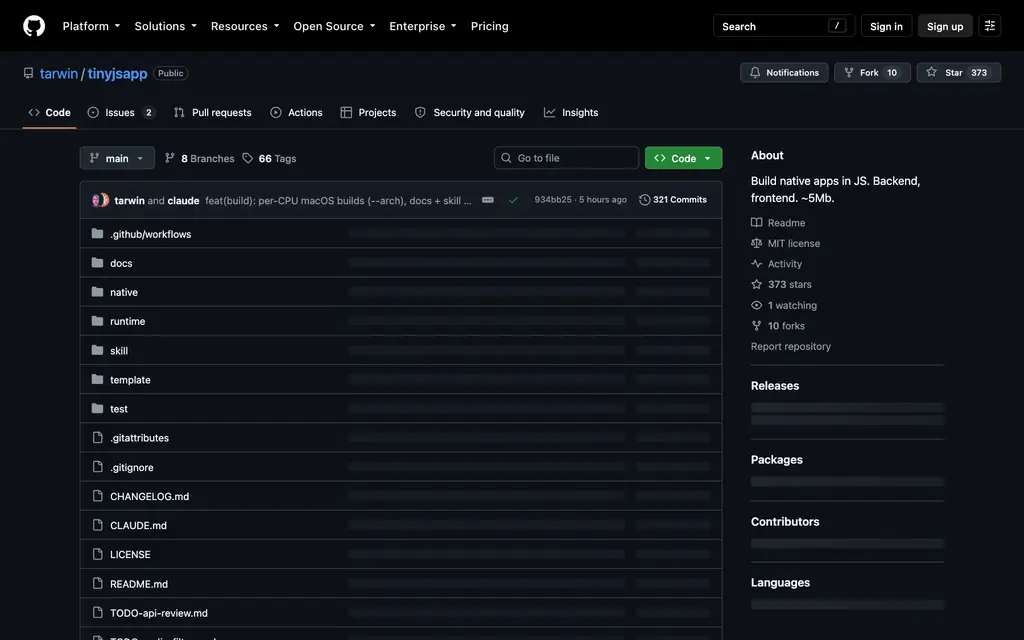Viewport: 1024px width, 640px height.
Task: View 8 Branches link
Action: 200,158
